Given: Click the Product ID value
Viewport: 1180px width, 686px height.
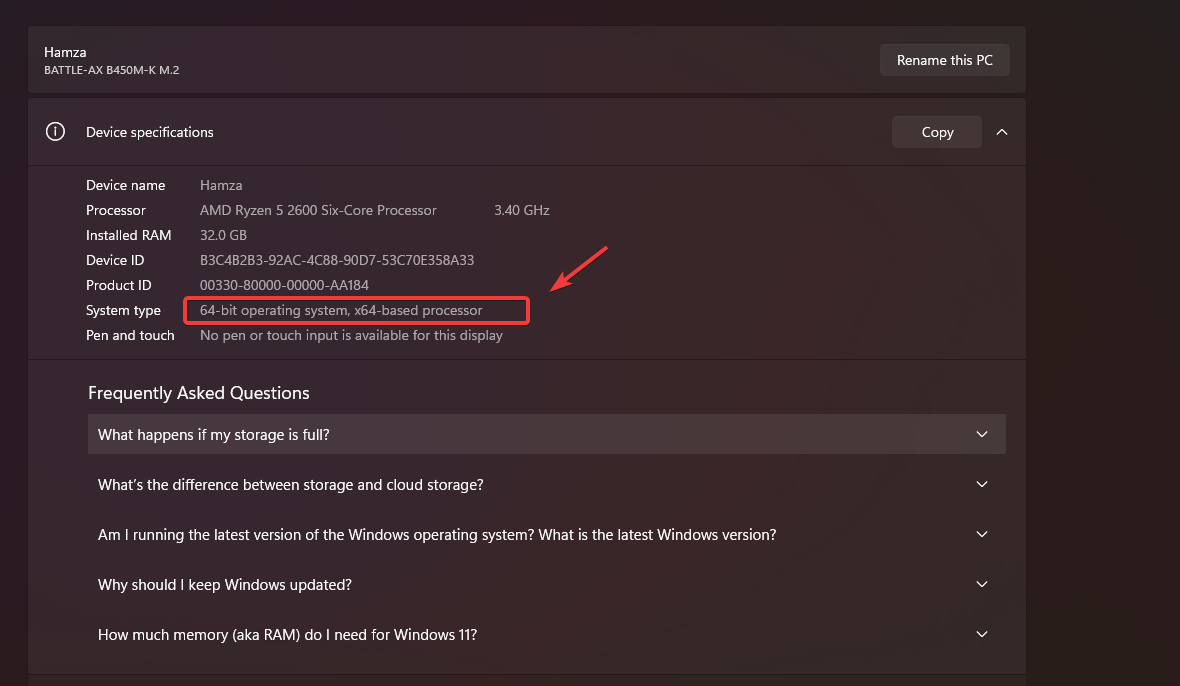Looking at the screenshot, I should (284, 285).
